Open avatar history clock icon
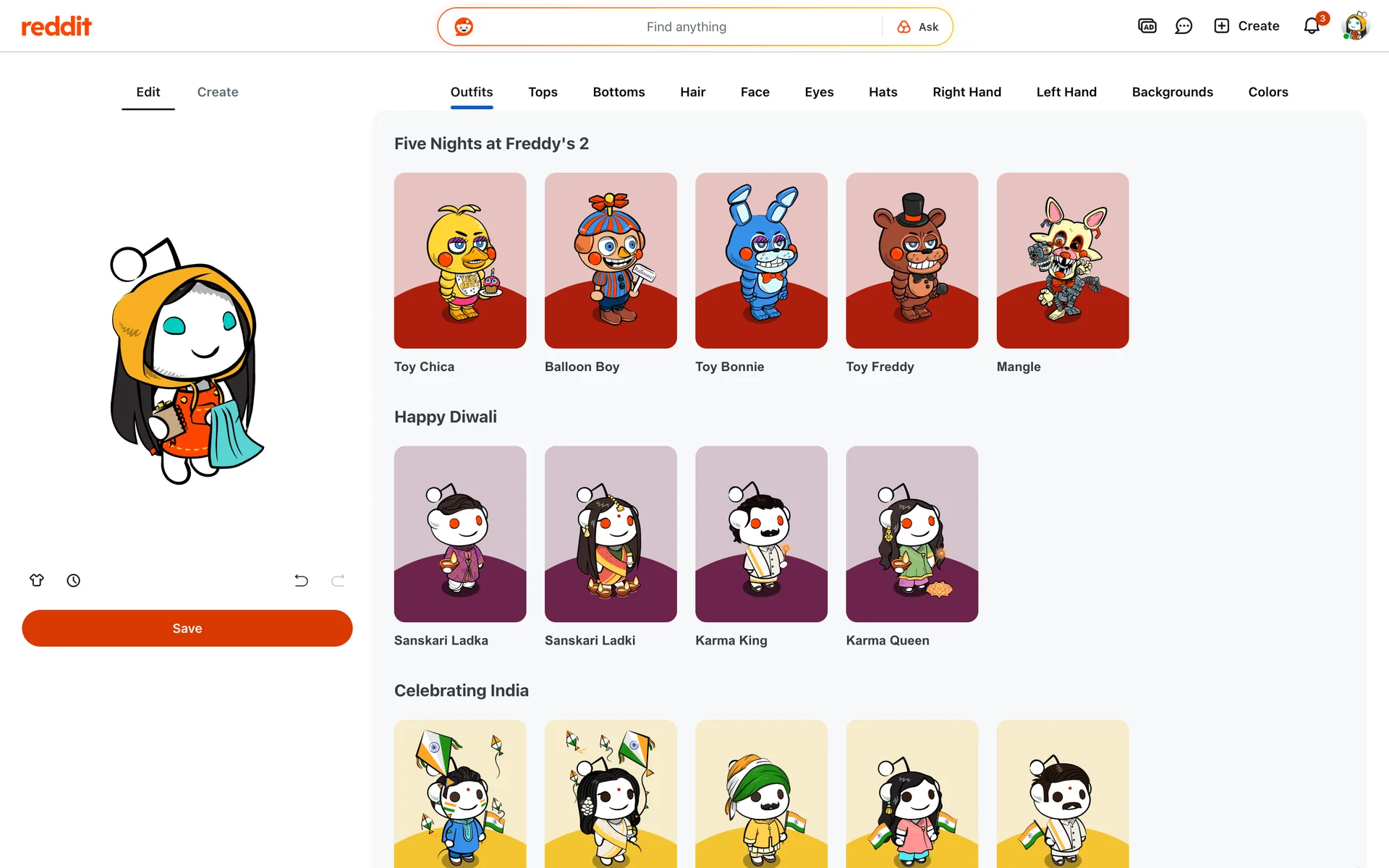 tap(73, 580)
